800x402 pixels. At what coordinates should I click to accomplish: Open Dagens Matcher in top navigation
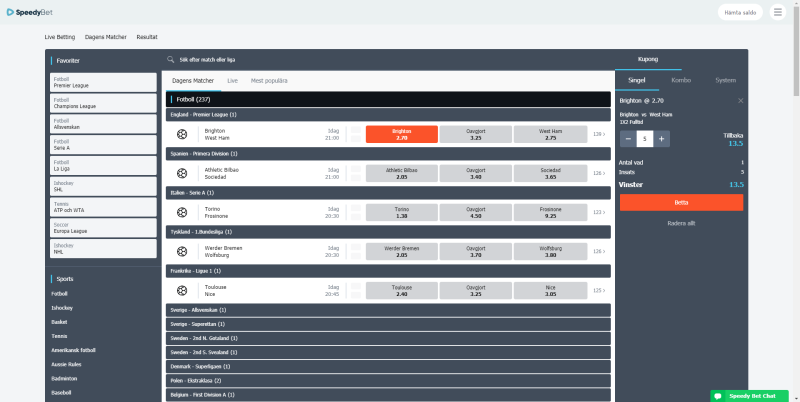coord(106,37)
